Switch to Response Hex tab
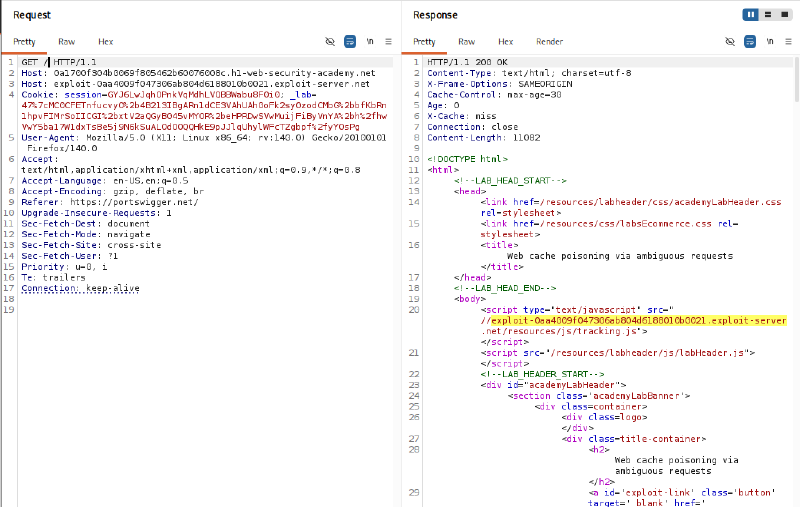800x507 pixels. (506, 42)
